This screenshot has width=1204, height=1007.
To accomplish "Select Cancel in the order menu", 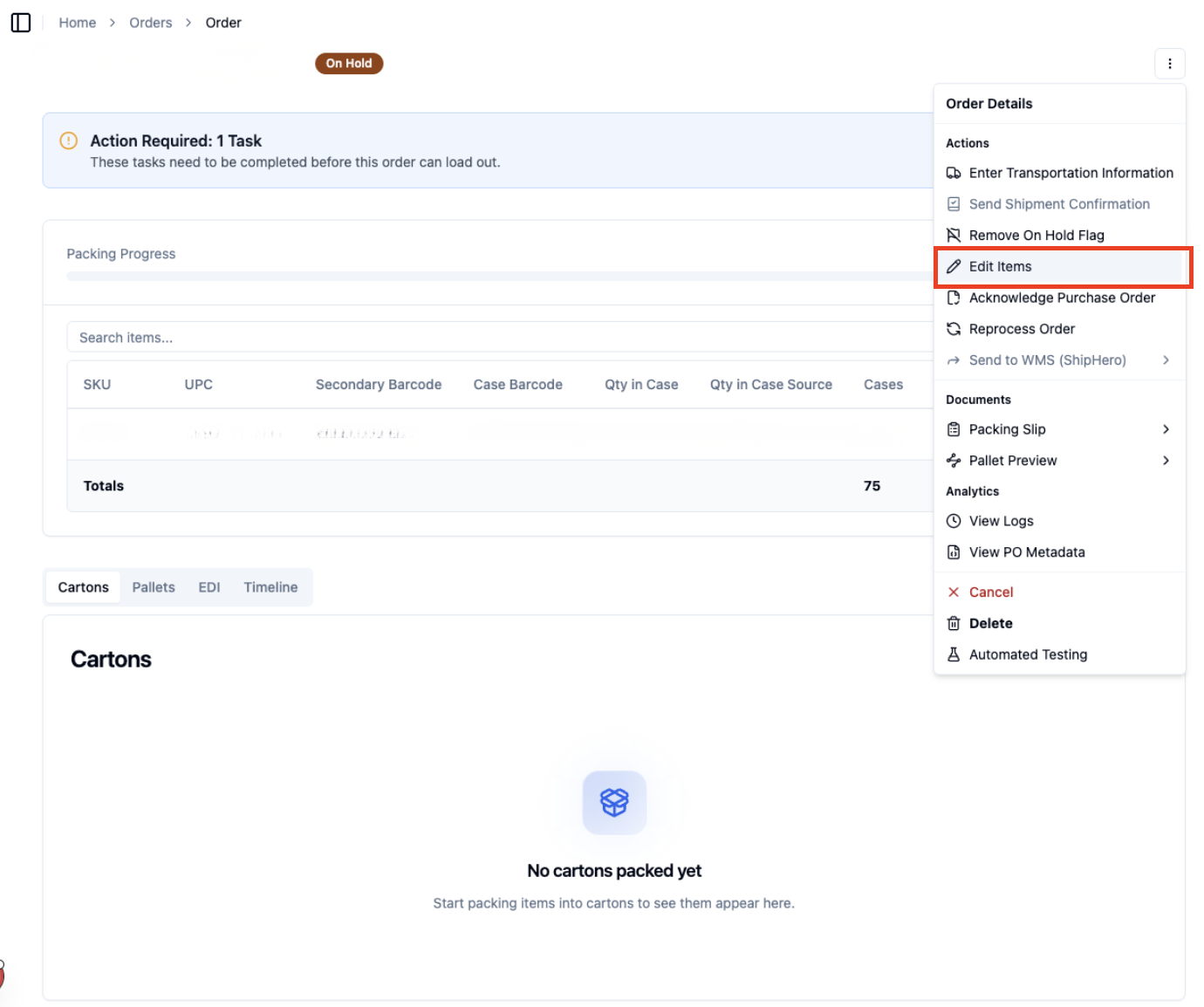I will coord(1059,593).
